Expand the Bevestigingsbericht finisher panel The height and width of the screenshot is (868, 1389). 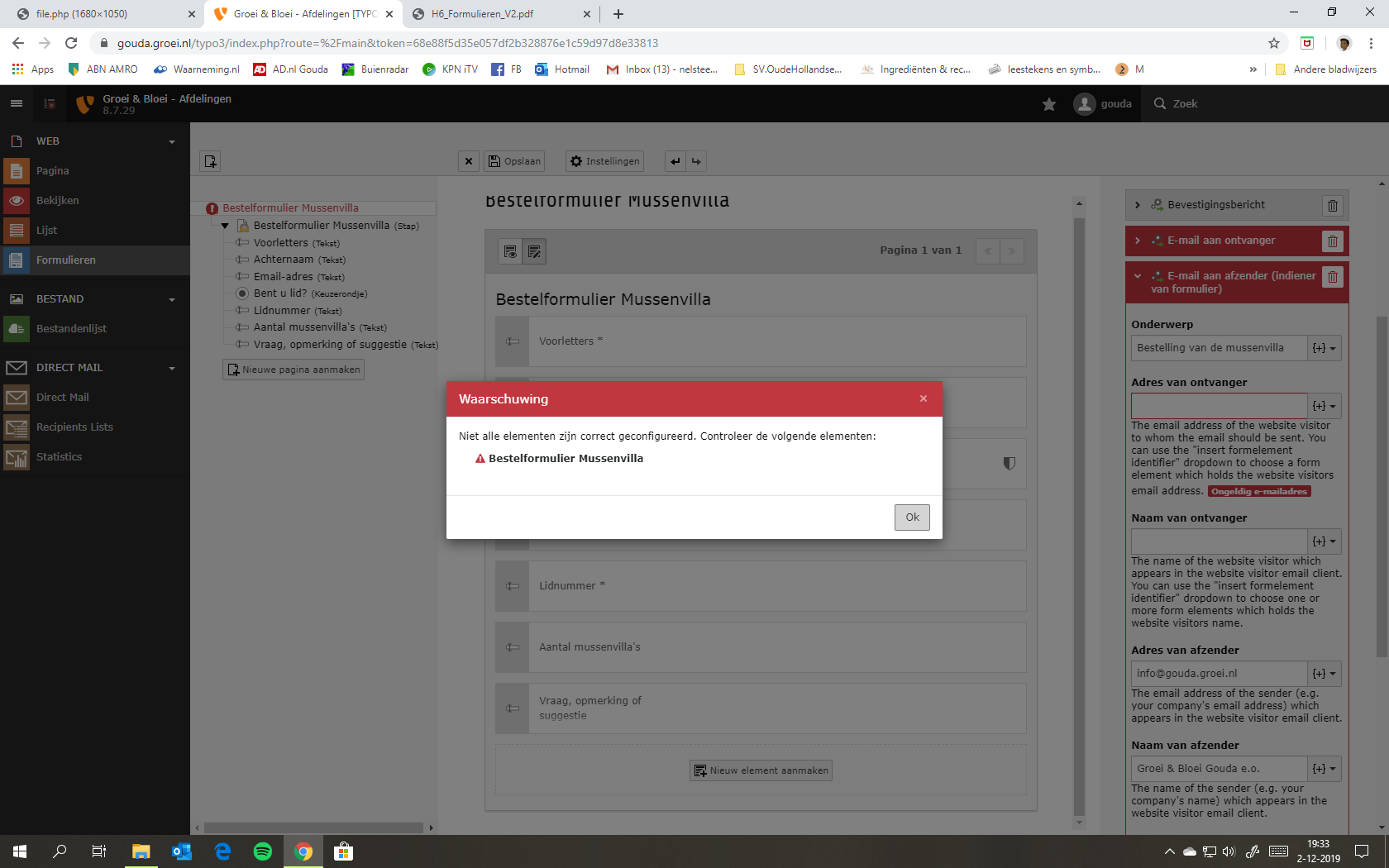1138,205
